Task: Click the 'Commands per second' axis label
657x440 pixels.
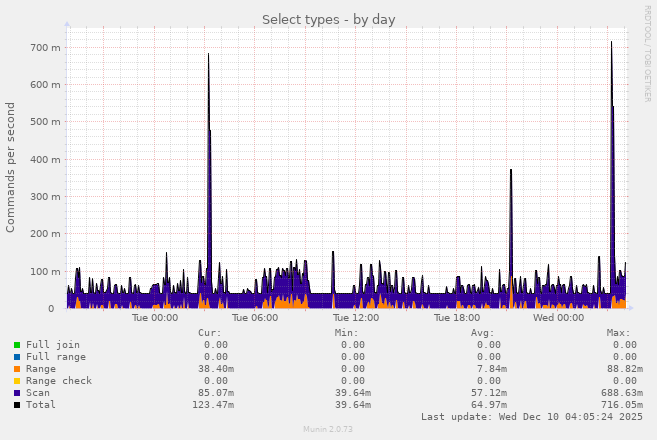Action: [x=11, y=167]
